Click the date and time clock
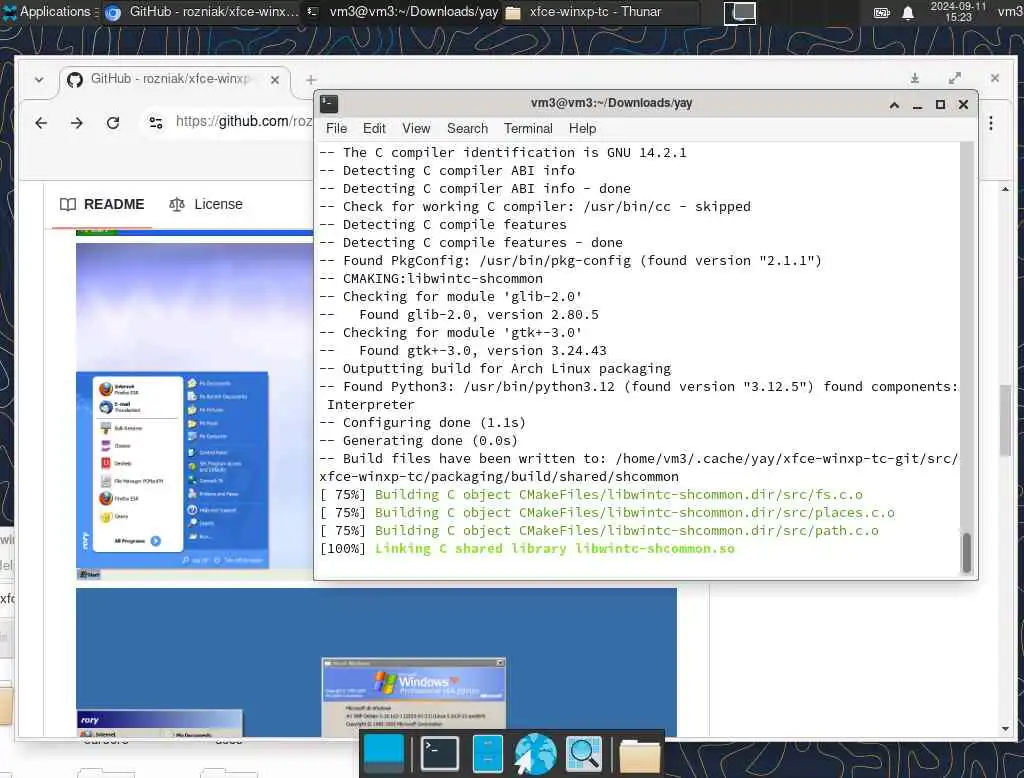 pos(958,12)
